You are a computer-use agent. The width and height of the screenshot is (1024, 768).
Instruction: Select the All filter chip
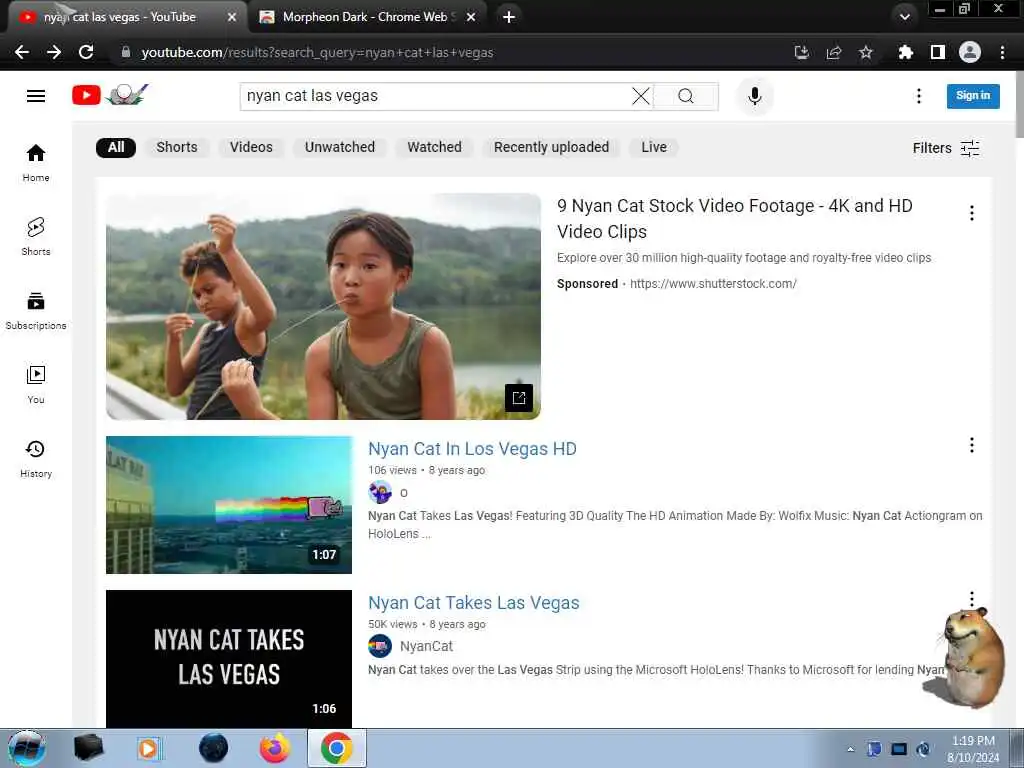click(116, 148)
